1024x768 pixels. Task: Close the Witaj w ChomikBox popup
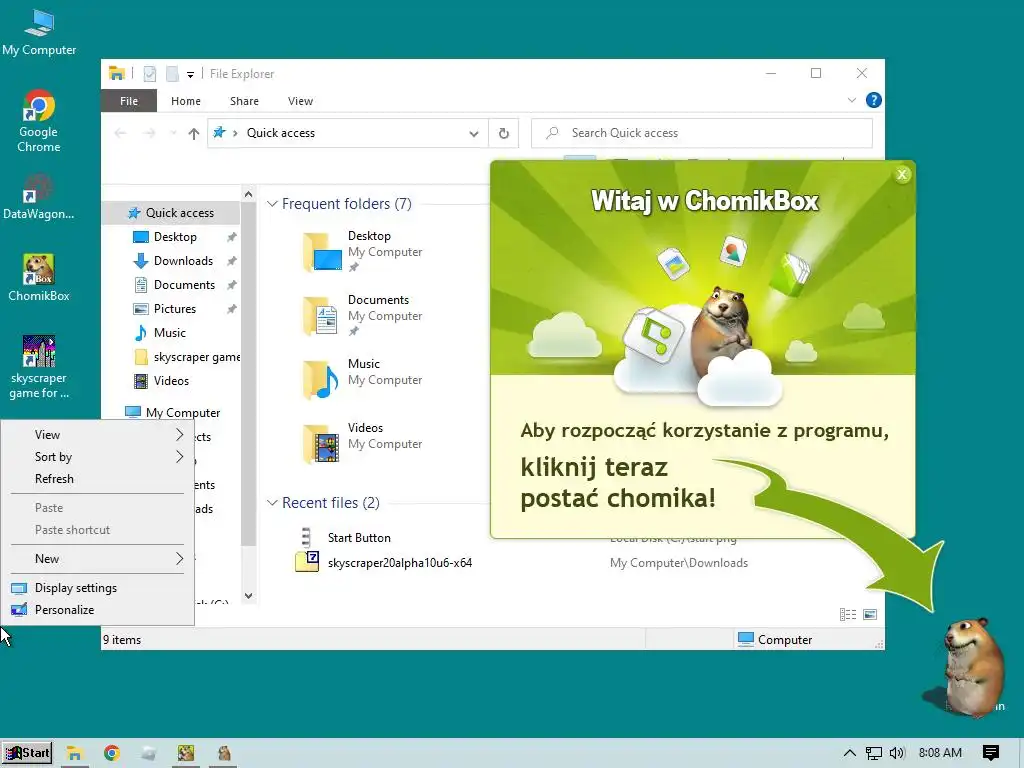[x=902, y=174]
